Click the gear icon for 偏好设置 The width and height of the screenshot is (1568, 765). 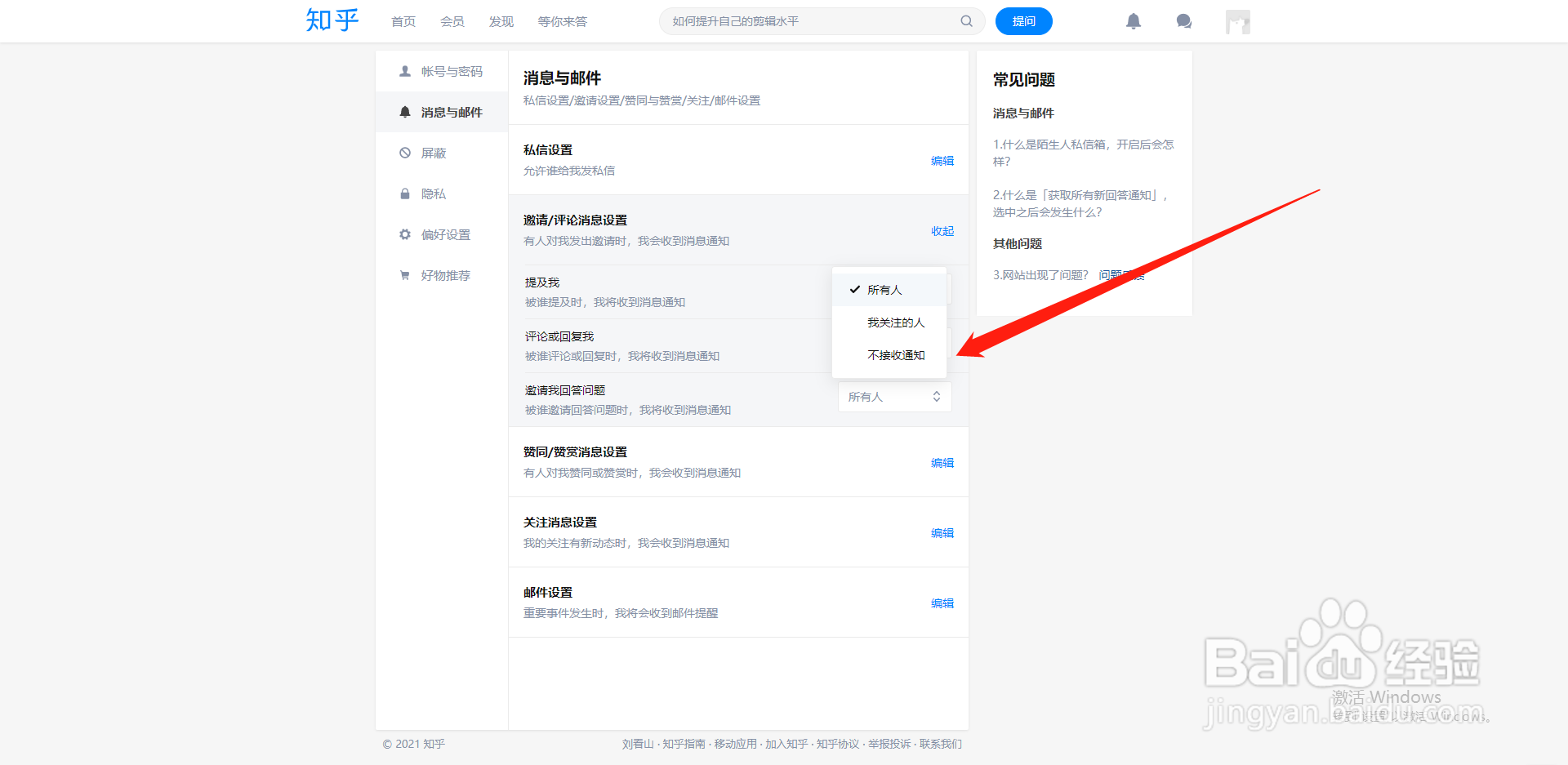tap(404, 234)
